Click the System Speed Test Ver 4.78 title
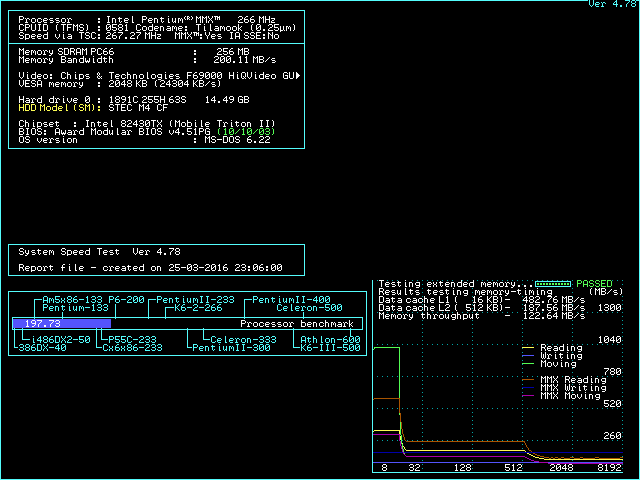640x480 pixels. [x=99, y=252]
